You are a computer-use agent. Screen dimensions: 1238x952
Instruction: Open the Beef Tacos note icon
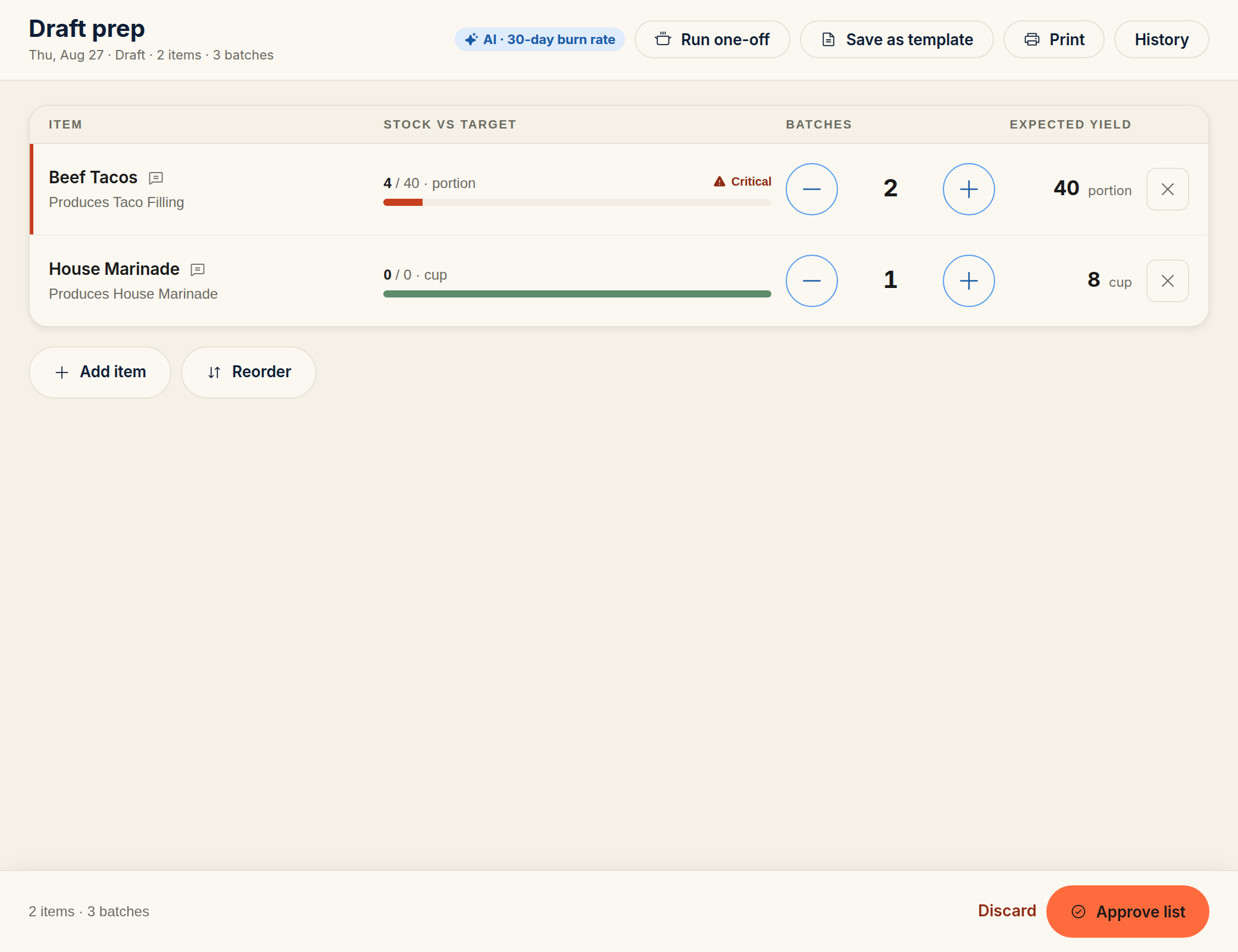pyautogui.click(x=156, y=178)
